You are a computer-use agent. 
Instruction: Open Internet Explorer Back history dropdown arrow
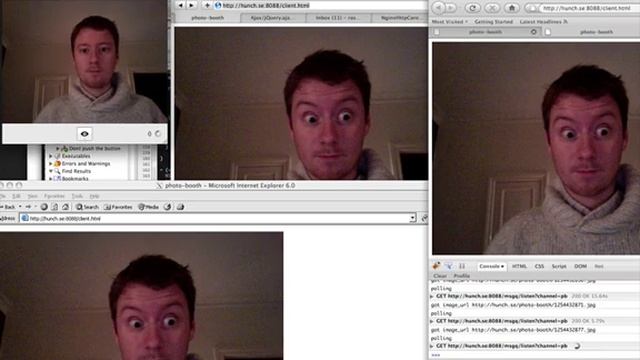tap(20, 207)
